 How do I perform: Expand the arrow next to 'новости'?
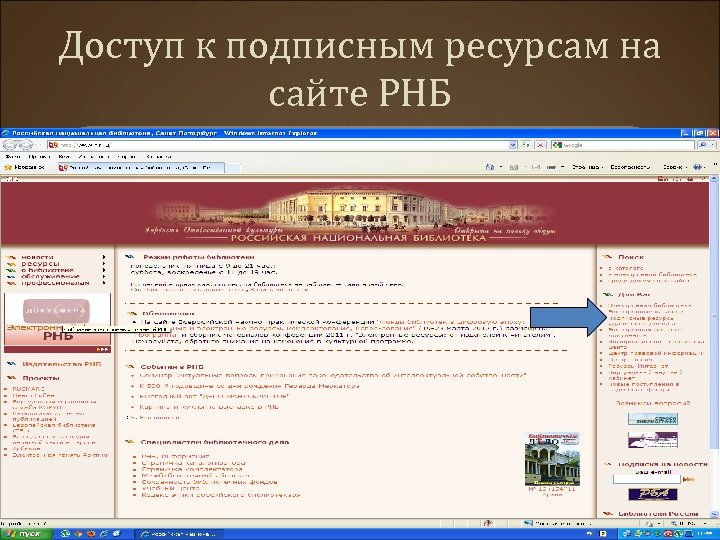(104, 257)
